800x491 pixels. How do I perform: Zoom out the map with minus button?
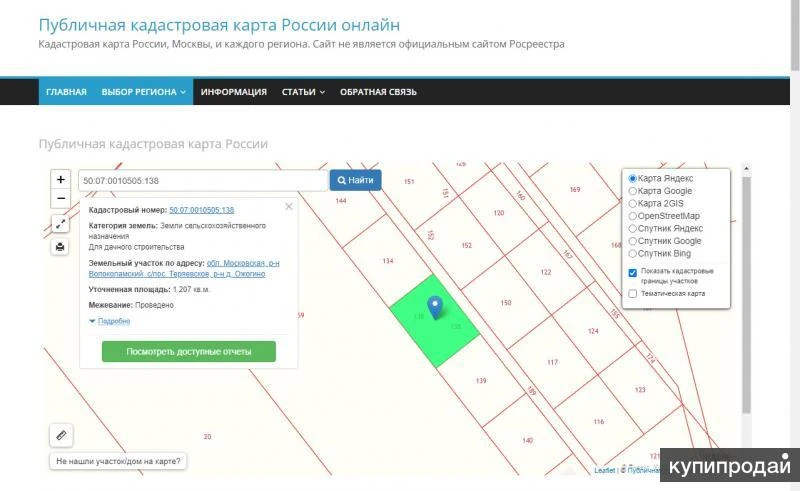tap(61, 198)
